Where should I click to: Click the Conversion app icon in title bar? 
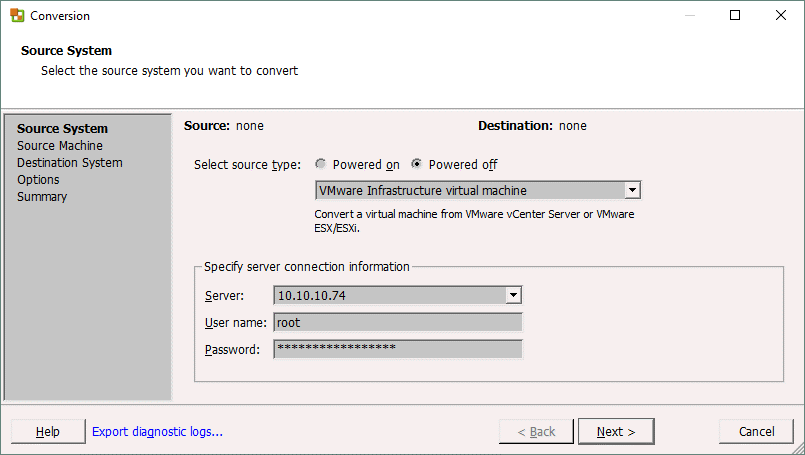(x=17, y=16)
